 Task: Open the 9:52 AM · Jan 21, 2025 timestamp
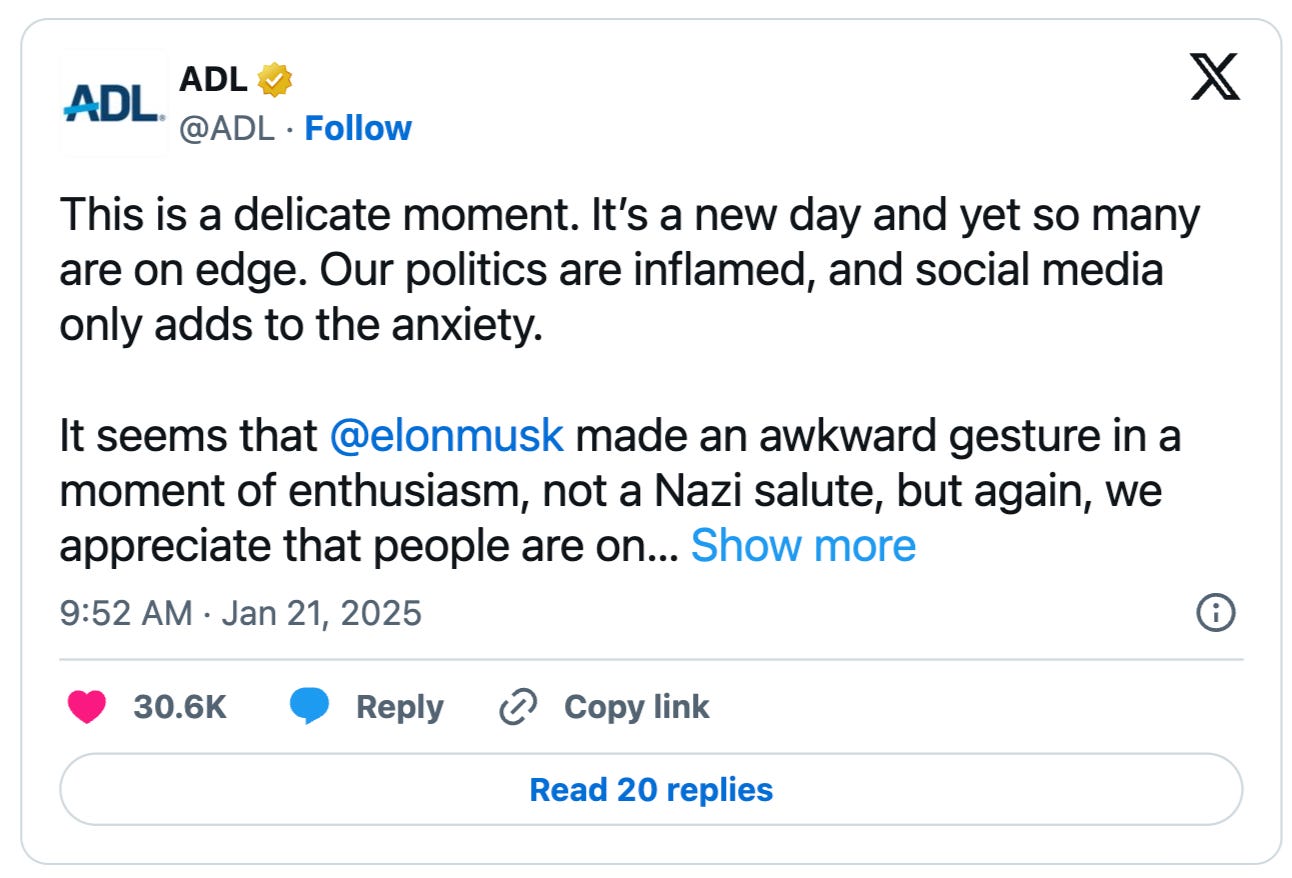click(x=241, y=612)
